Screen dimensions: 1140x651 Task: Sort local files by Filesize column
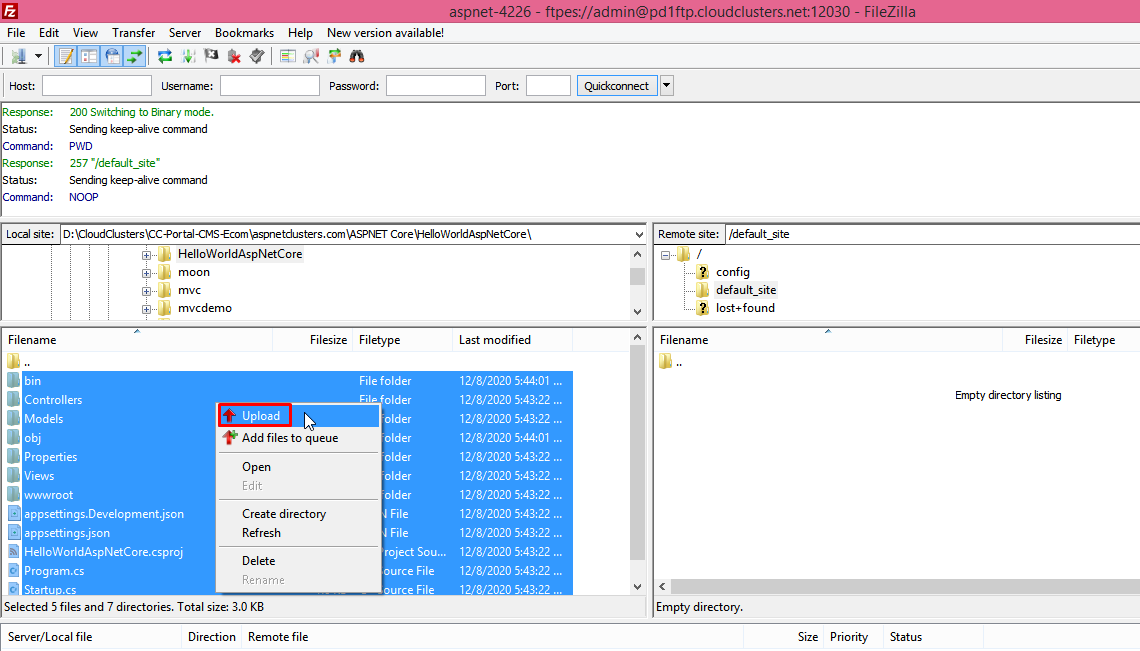pyautogui.click(x=313, y=340)
